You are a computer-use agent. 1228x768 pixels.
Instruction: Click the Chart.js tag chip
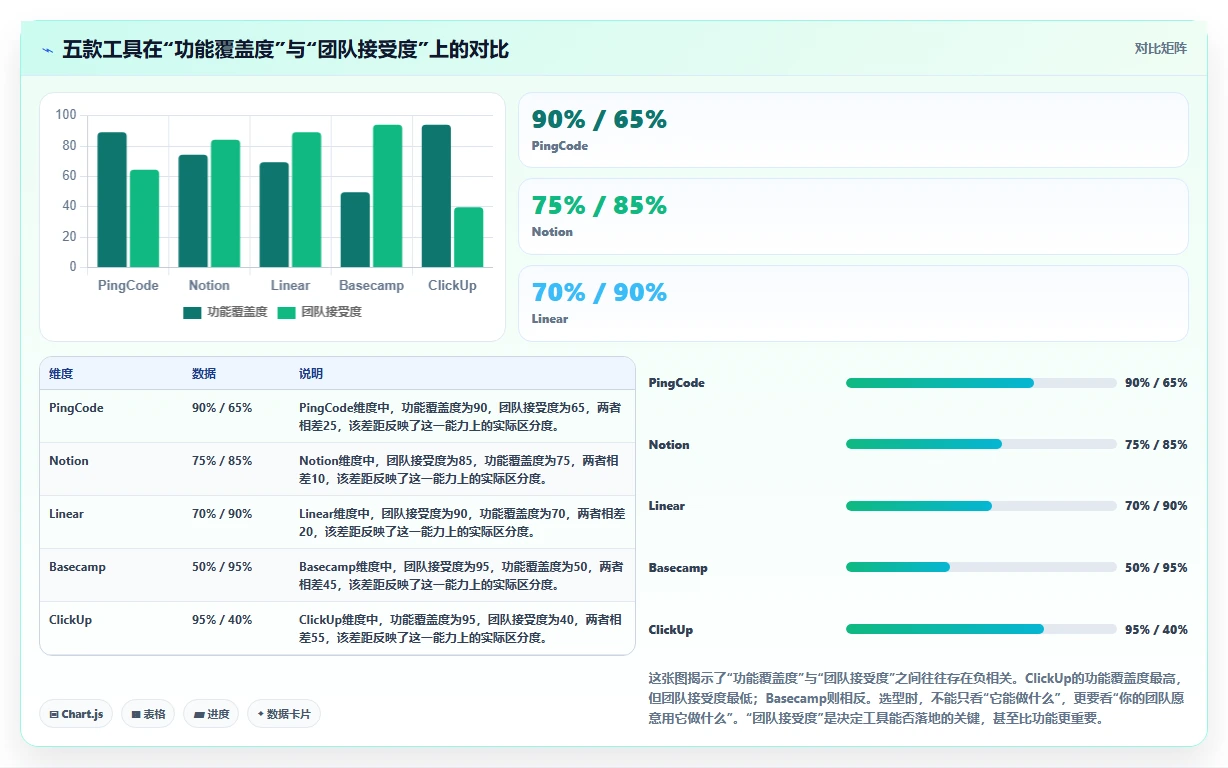(x=76, y=714)
